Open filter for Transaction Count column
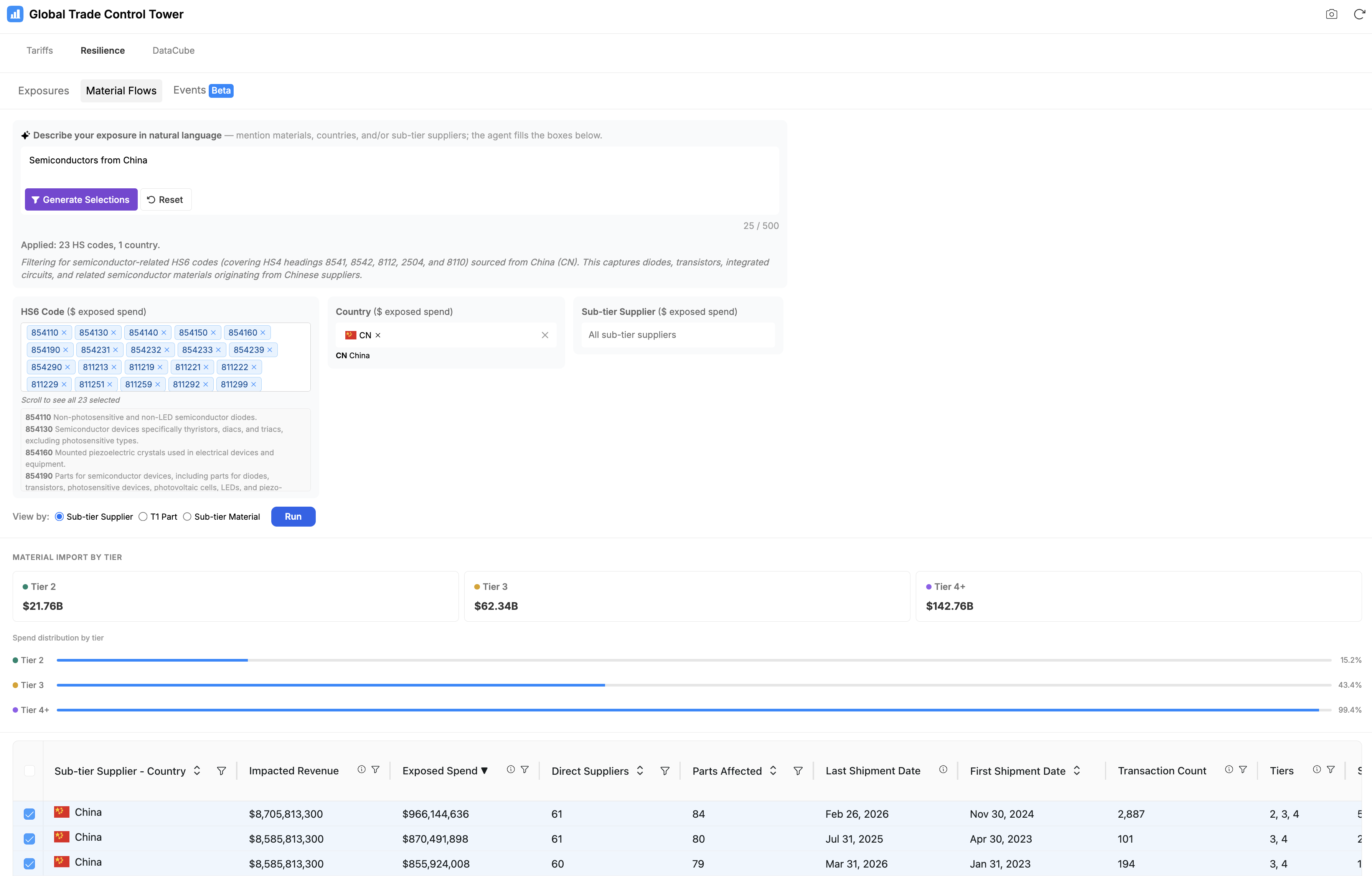This screenshot has width=1372, height=876. (x=1243, y=769)
